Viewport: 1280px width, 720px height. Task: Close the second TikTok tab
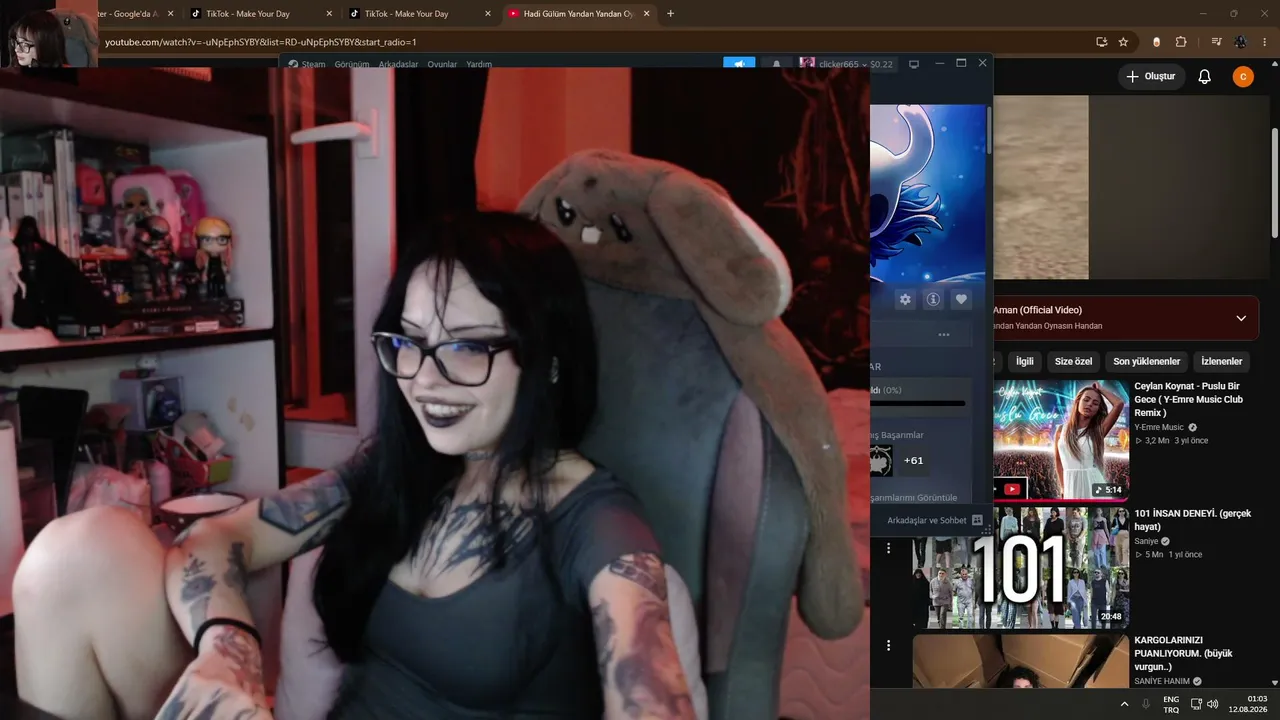pyautogui.click(x=488, y=14)
